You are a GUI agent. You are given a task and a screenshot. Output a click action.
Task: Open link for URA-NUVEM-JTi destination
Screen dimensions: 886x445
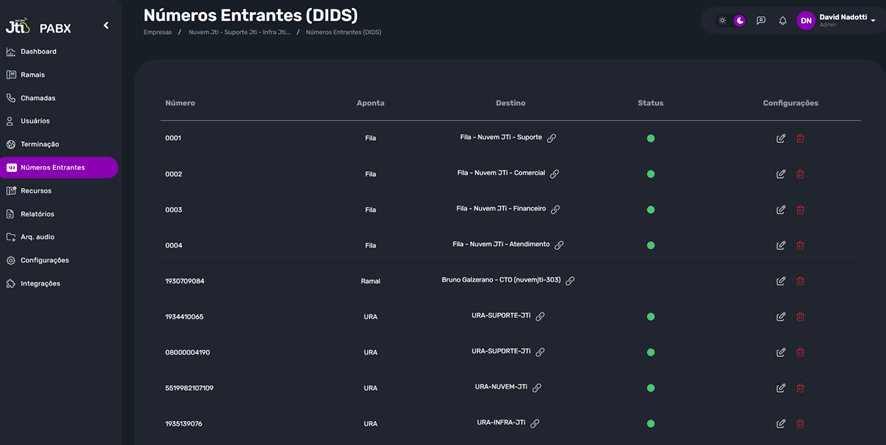click(537, 388)
